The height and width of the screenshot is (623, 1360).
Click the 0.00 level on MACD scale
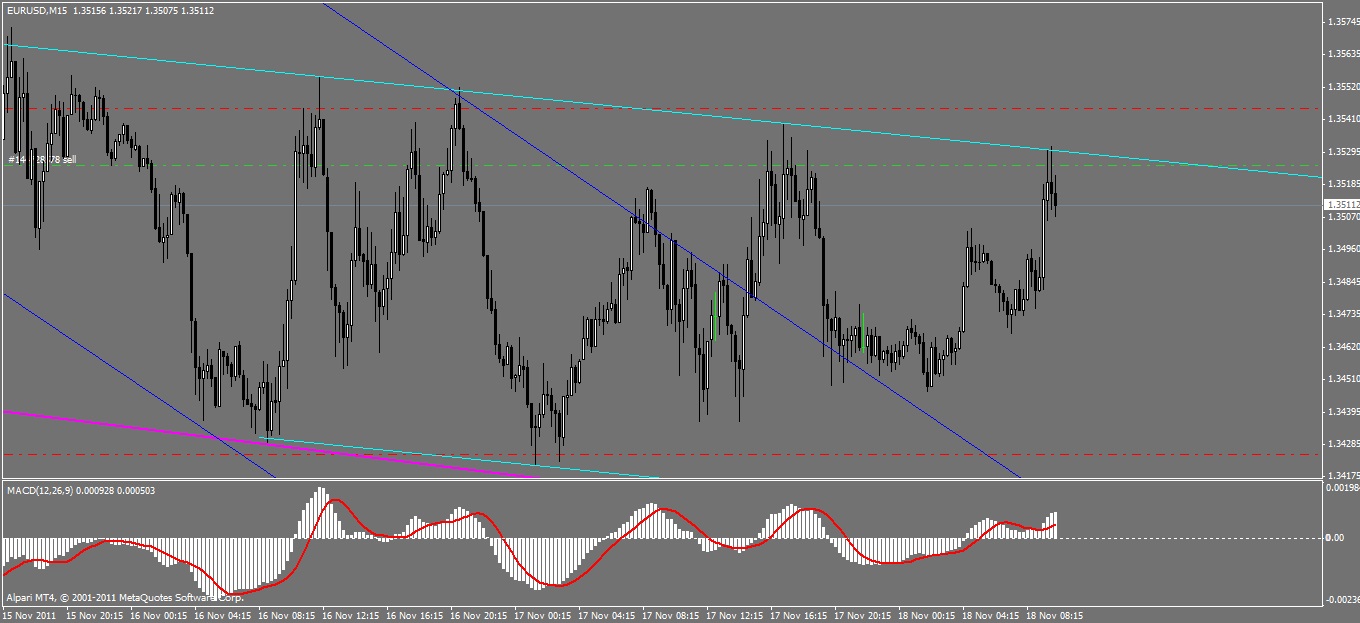pyautogui.click(x=1333, y=538)
